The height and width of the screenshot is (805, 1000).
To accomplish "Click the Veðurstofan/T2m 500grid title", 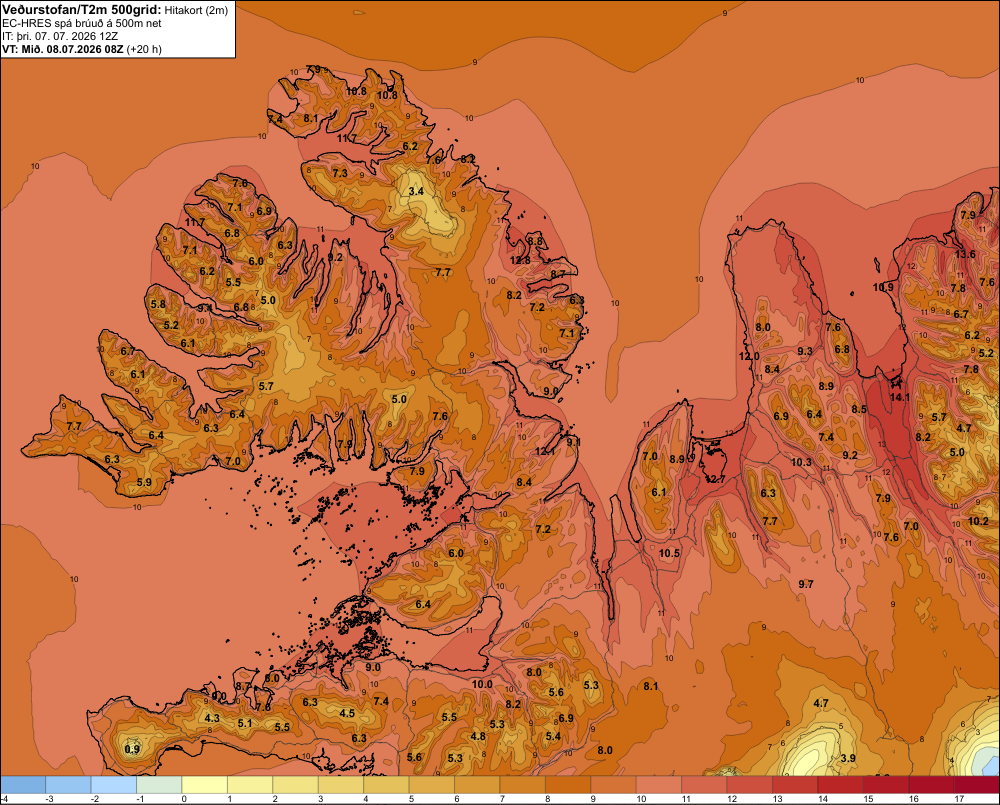I will [81, 10].
